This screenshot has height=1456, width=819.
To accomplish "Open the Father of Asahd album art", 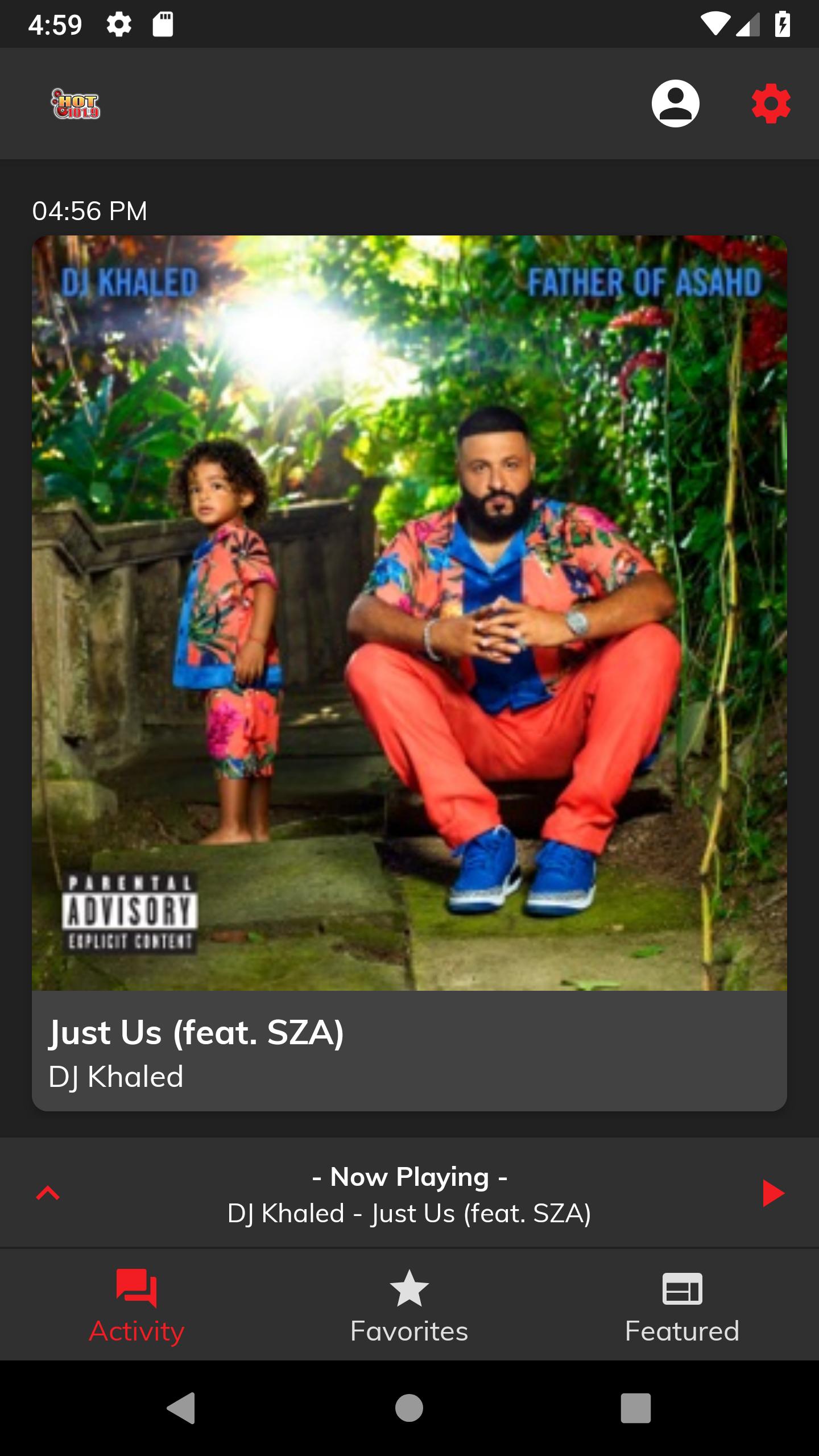I will click(x=409, y=613).
